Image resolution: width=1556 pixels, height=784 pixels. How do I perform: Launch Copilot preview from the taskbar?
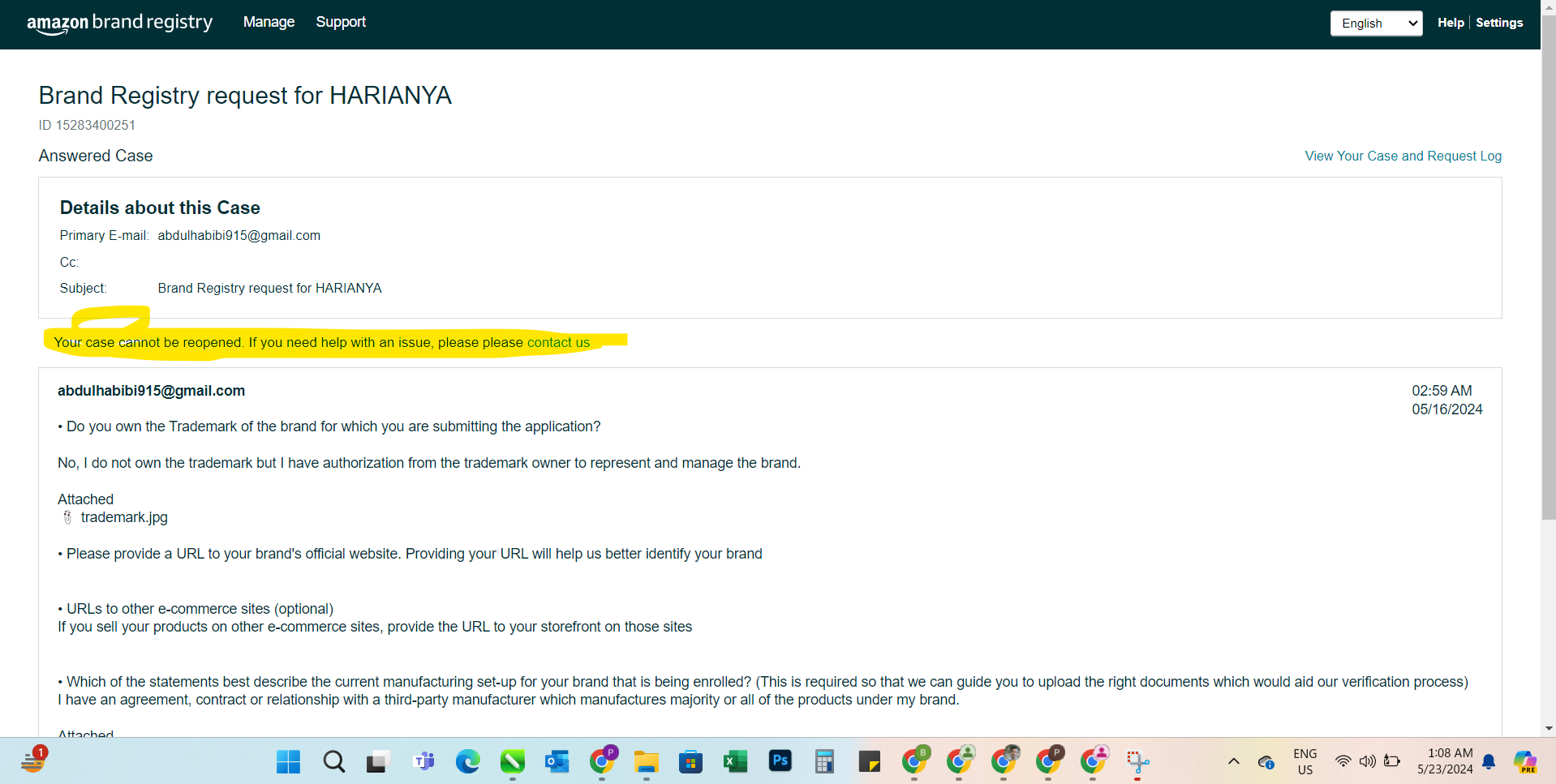[x=1525, y=761]
